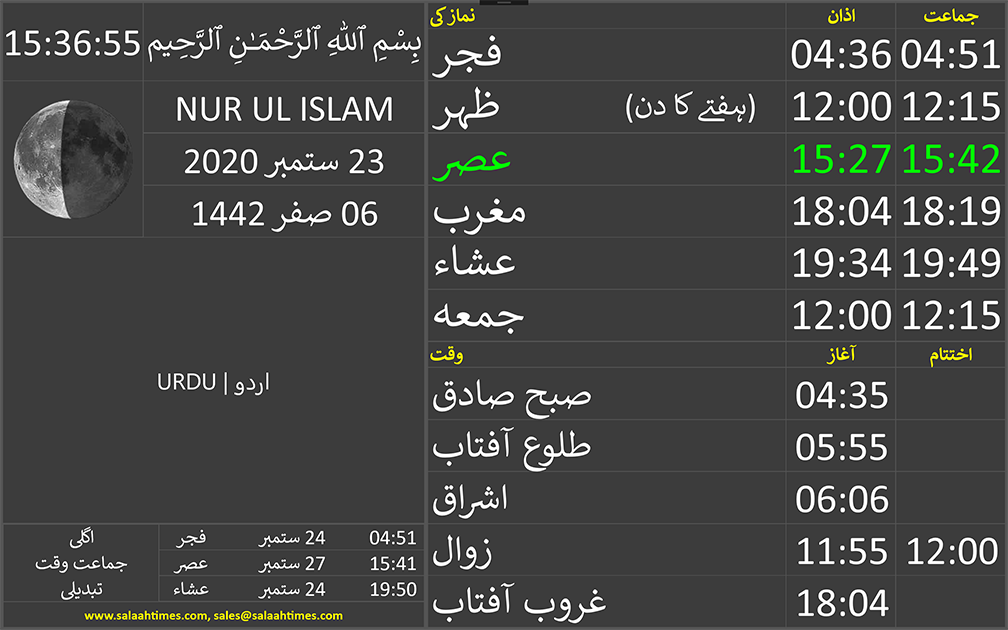The height and width of the screenshot is (630, 1008).
Task: Select upcoming Asr change time 15:41
Action: pyautogui.click(x=392, y=564)
